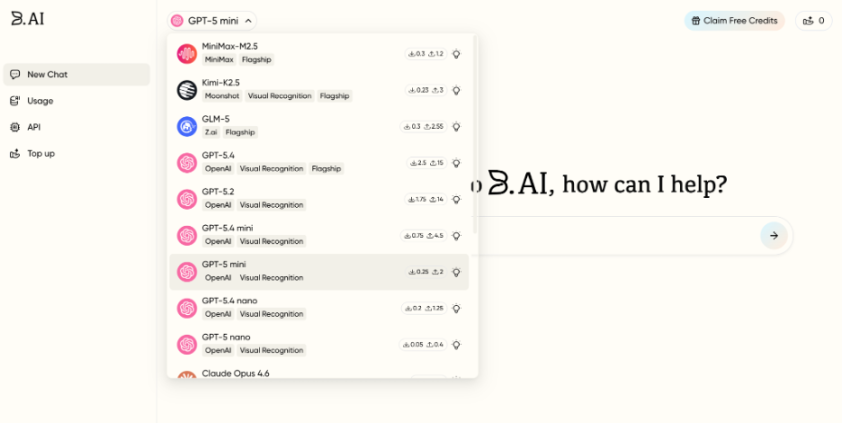Click the gift icon for free credits

click(x=696, y=20)
